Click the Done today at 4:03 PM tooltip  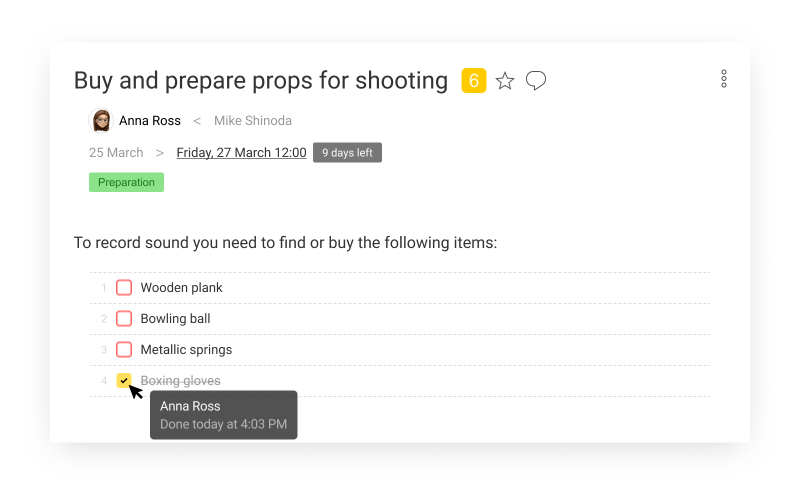(x=223, y=415)
